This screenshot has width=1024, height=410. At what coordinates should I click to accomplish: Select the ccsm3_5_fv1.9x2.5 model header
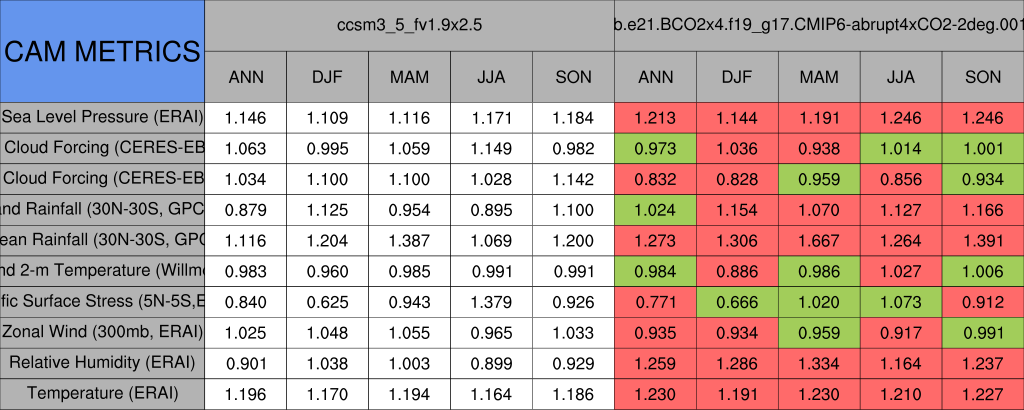[x=409, y=25]
